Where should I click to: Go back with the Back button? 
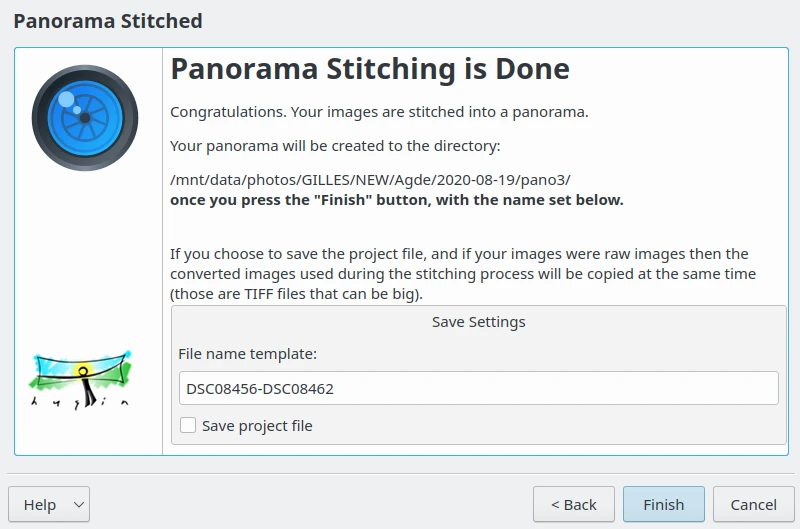(573, 505)
